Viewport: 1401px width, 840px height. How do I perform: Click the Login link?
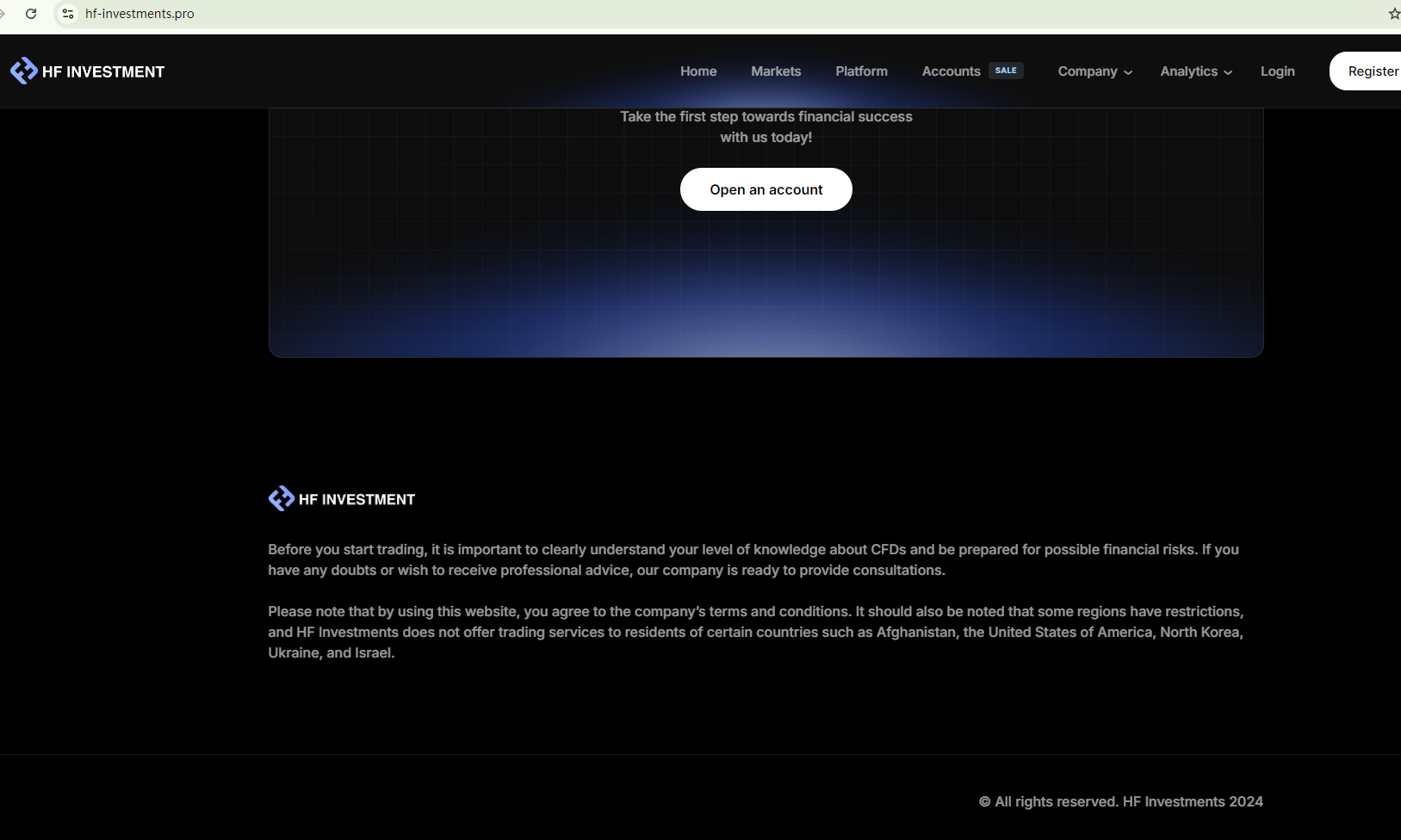point(1277,71)
